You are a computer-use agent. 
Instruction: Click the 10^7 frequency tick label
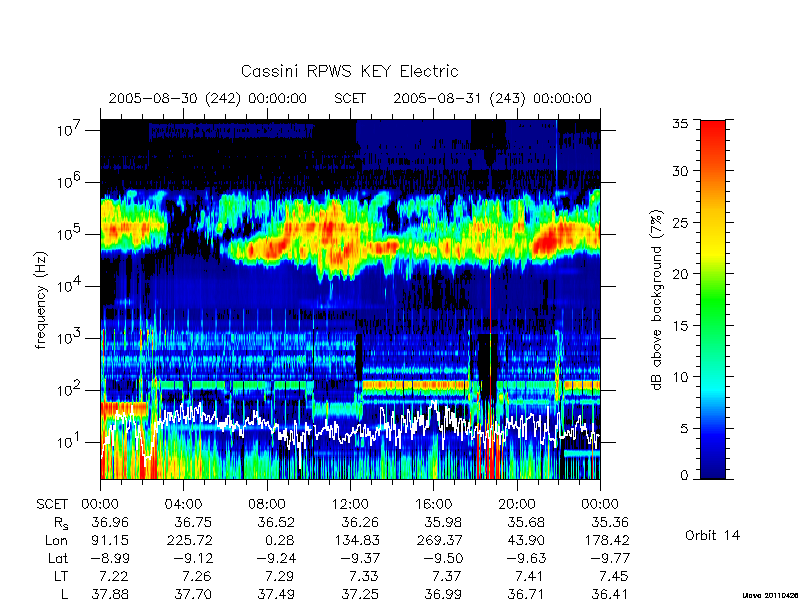pyautogui.click(x=69, y=129)
